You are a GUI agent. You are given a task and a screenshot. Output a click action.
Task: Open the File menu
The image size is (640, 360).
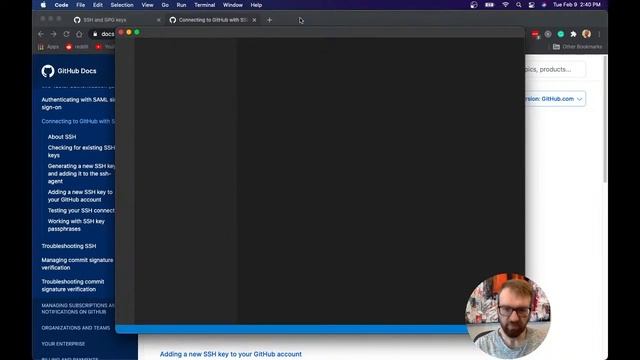coord(81,5)
